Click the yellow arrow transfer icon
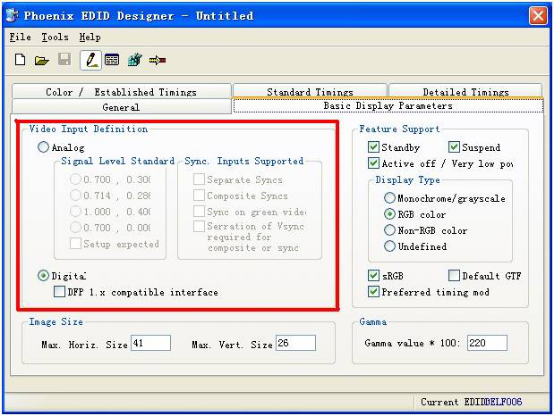554x417 pixels. (x=157, y=60)
